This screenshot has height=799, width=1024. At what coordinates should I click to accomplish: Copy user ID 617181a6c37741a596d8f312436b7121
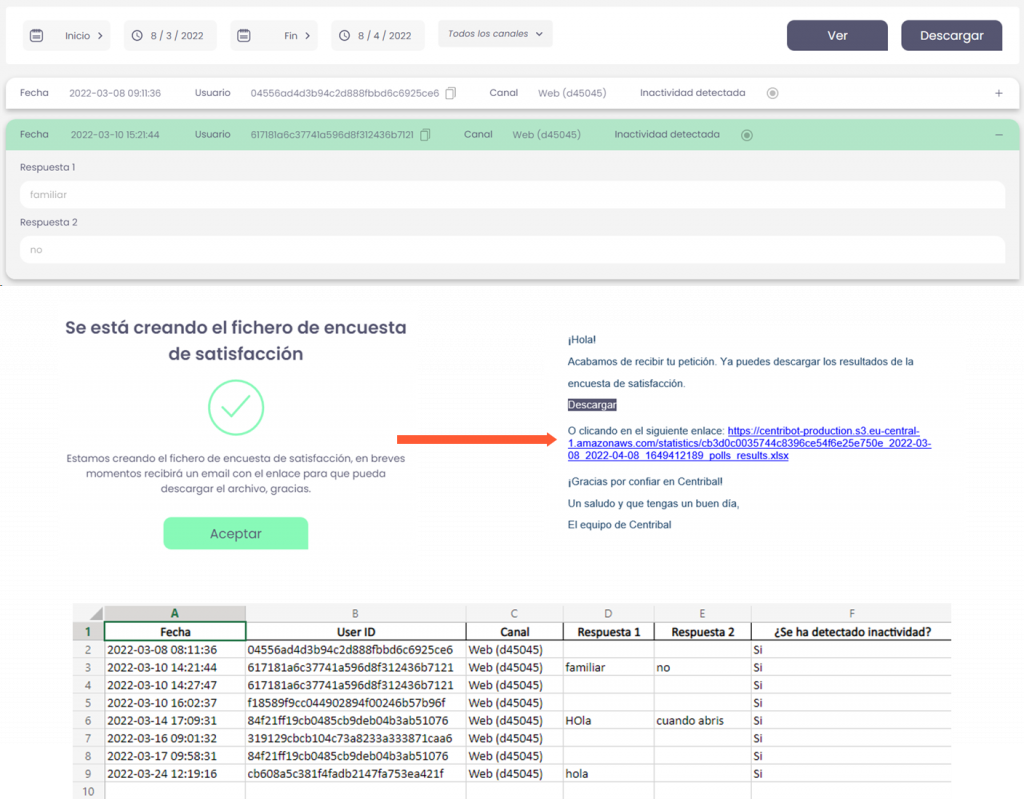pyautogui.click(x=426, y=135)
